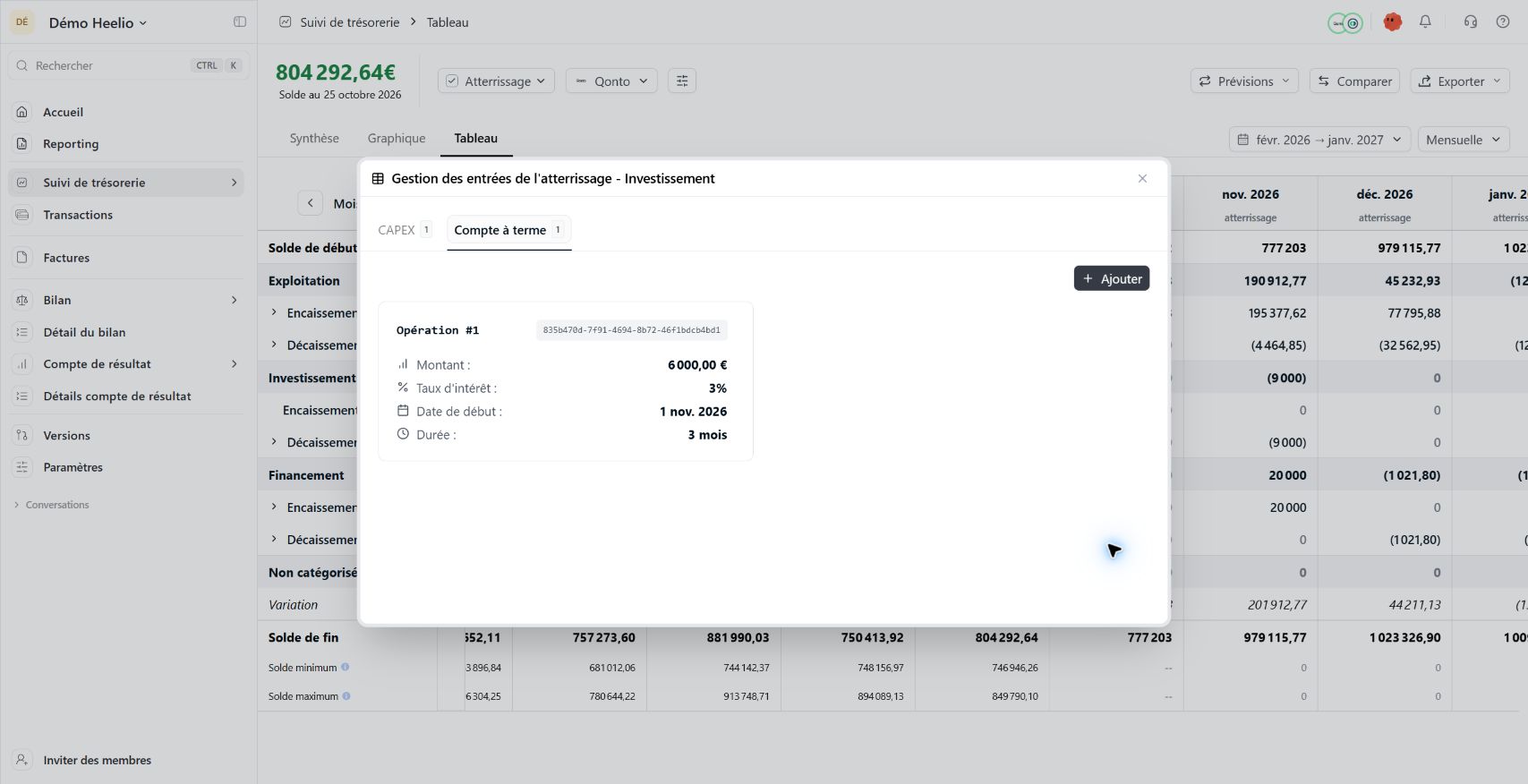Click the Rechercher search field

click(x=128, y=65)
